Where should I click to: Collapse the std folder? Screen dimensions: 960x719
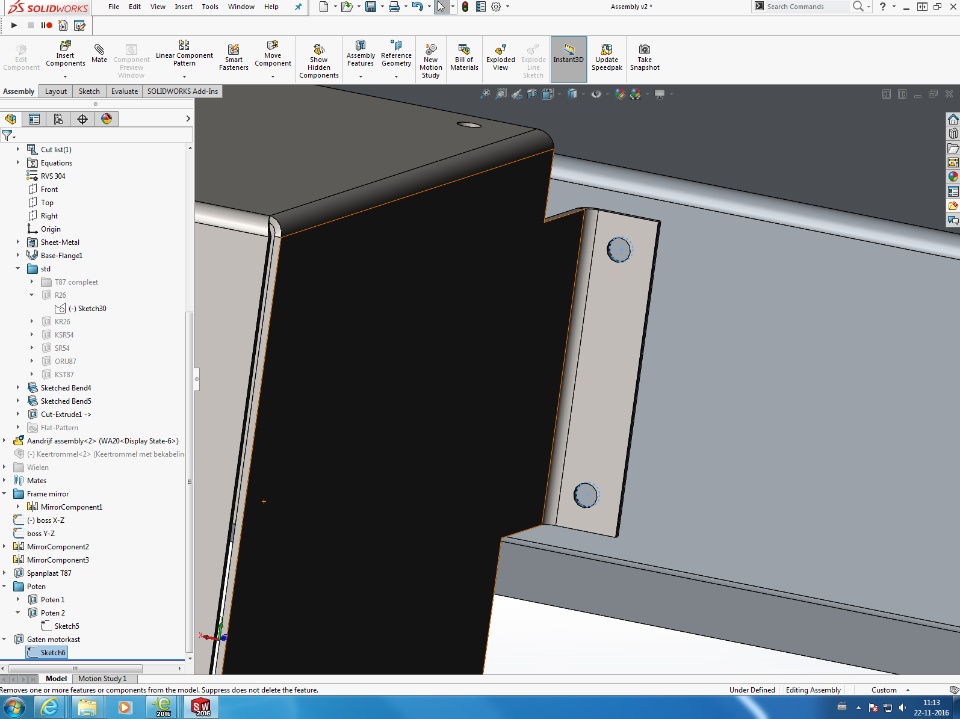(18, 269)
